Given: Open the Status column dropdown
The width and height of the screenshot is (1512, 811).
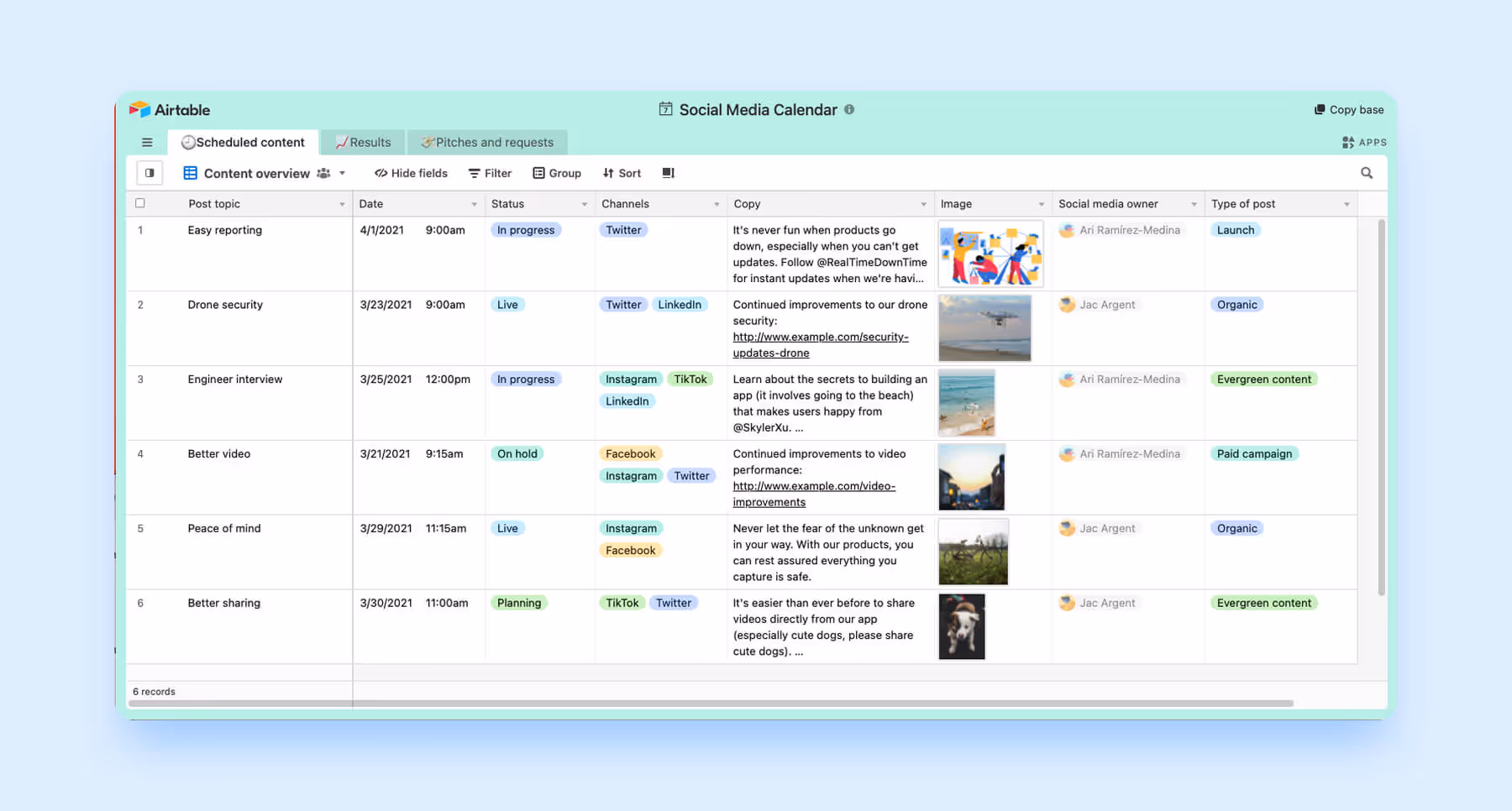Looking at the screenshot, I should point(585,203).
